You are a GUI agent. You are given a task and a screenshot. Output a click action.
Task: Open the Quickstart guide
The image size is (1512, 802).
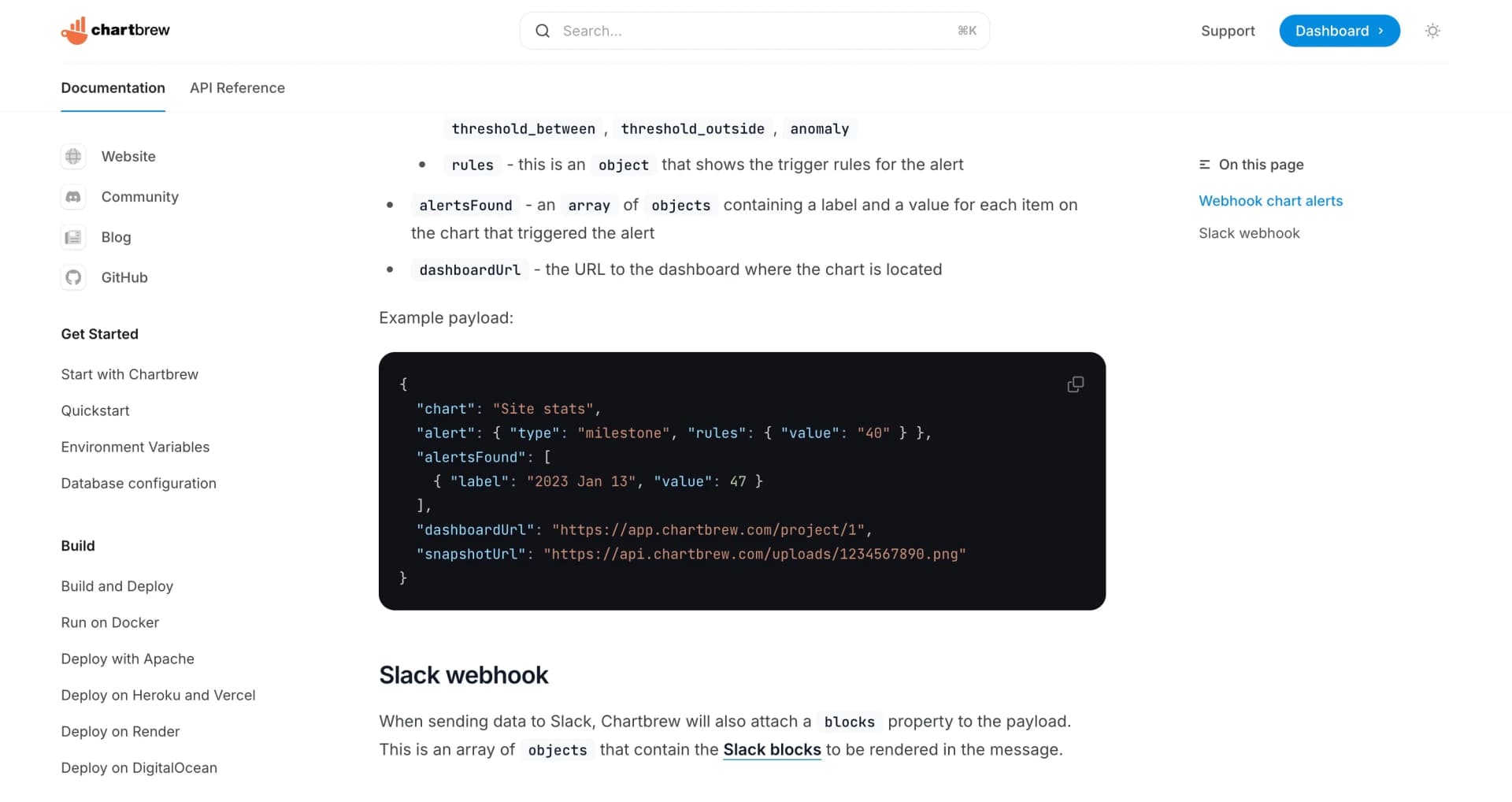coord(94,410)
